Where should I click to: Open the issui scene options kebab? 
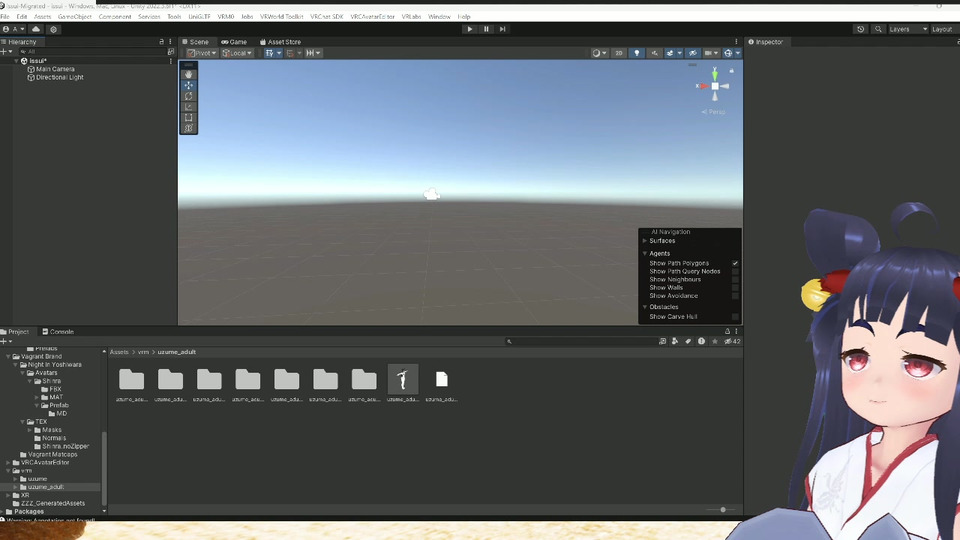point(171,61)
